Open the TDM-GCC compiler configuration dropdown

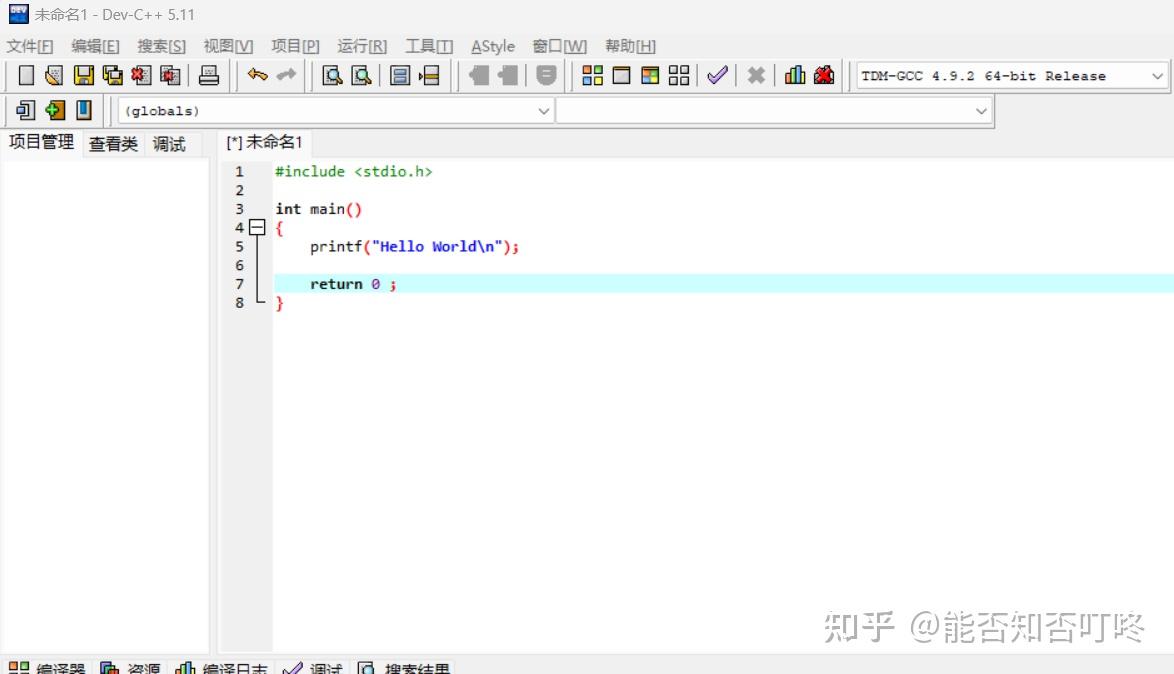click(1157, 75)
